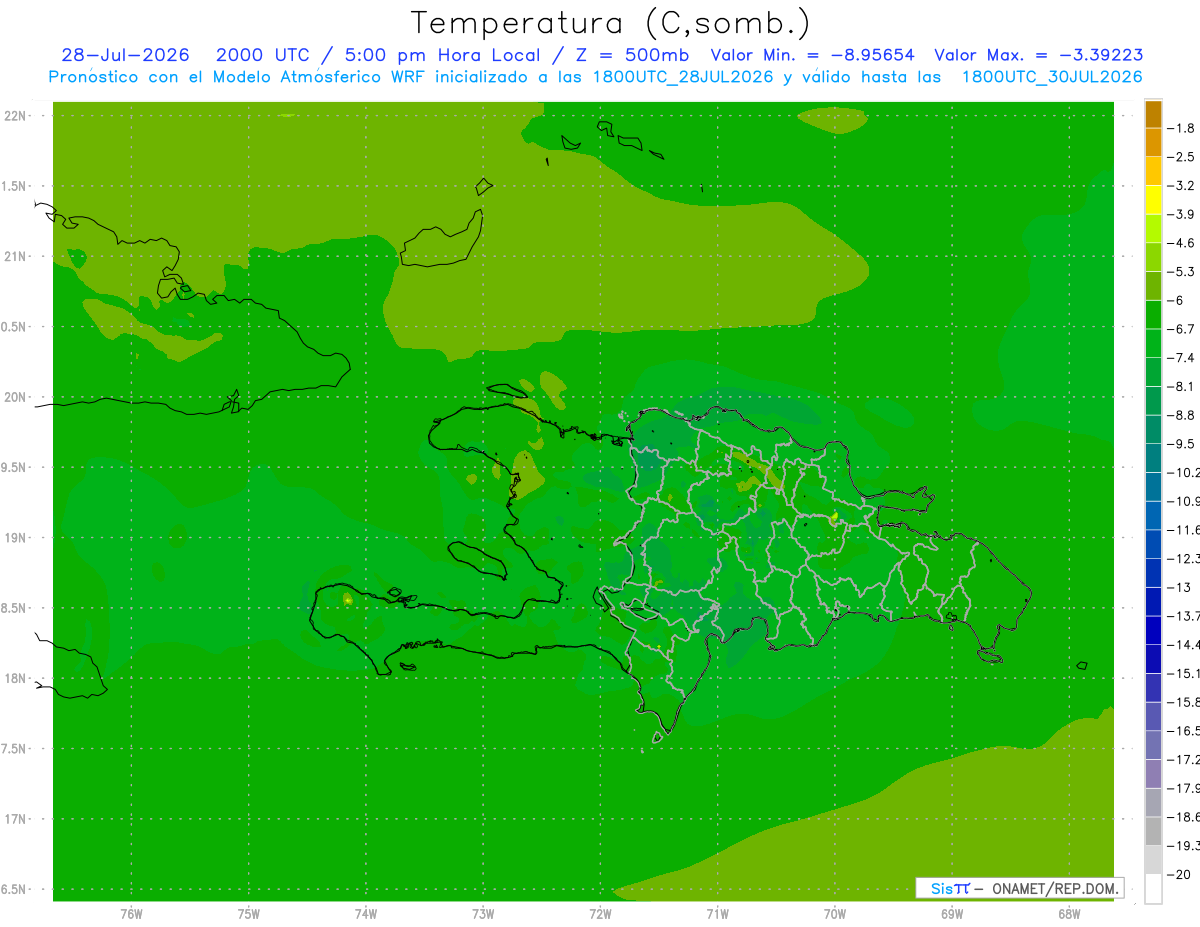The width and height of the screenshot is (1200, 927).
Task: Click the "22N" latitude axis label
Action: point(17,116)
